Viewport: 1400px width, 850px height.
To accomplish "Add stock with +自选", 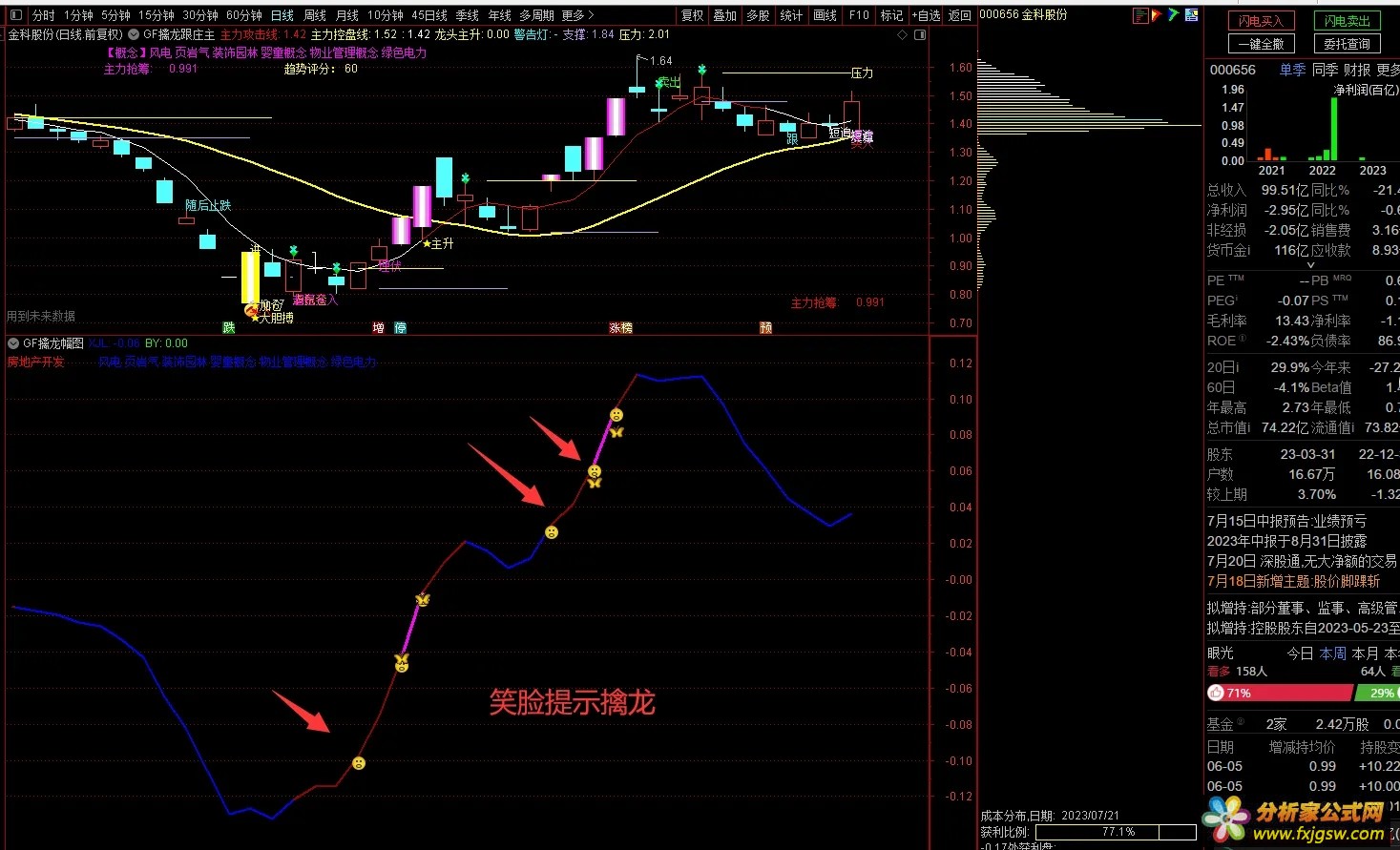I will [x=926, y=15].
